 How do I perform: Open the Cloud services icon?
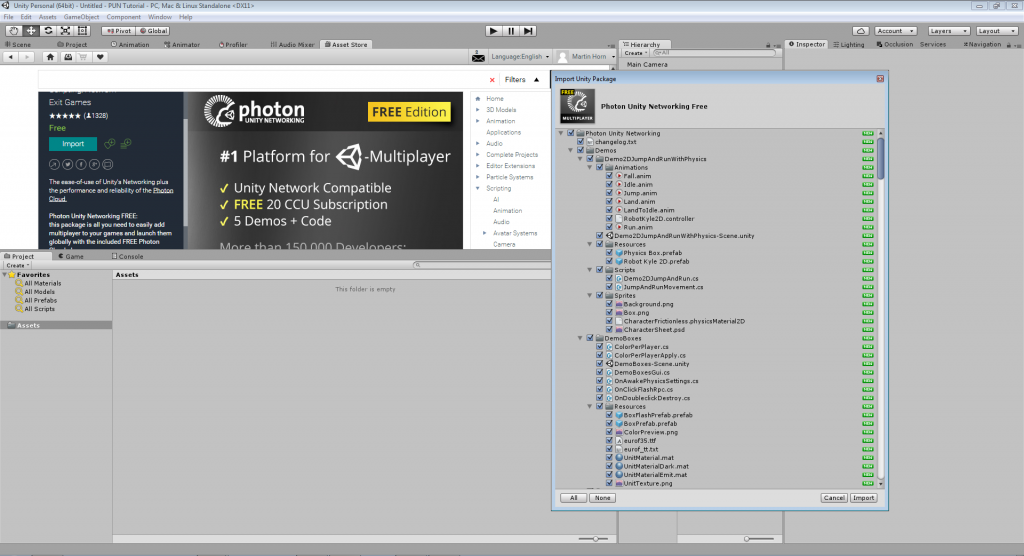[x=861, y=31]
